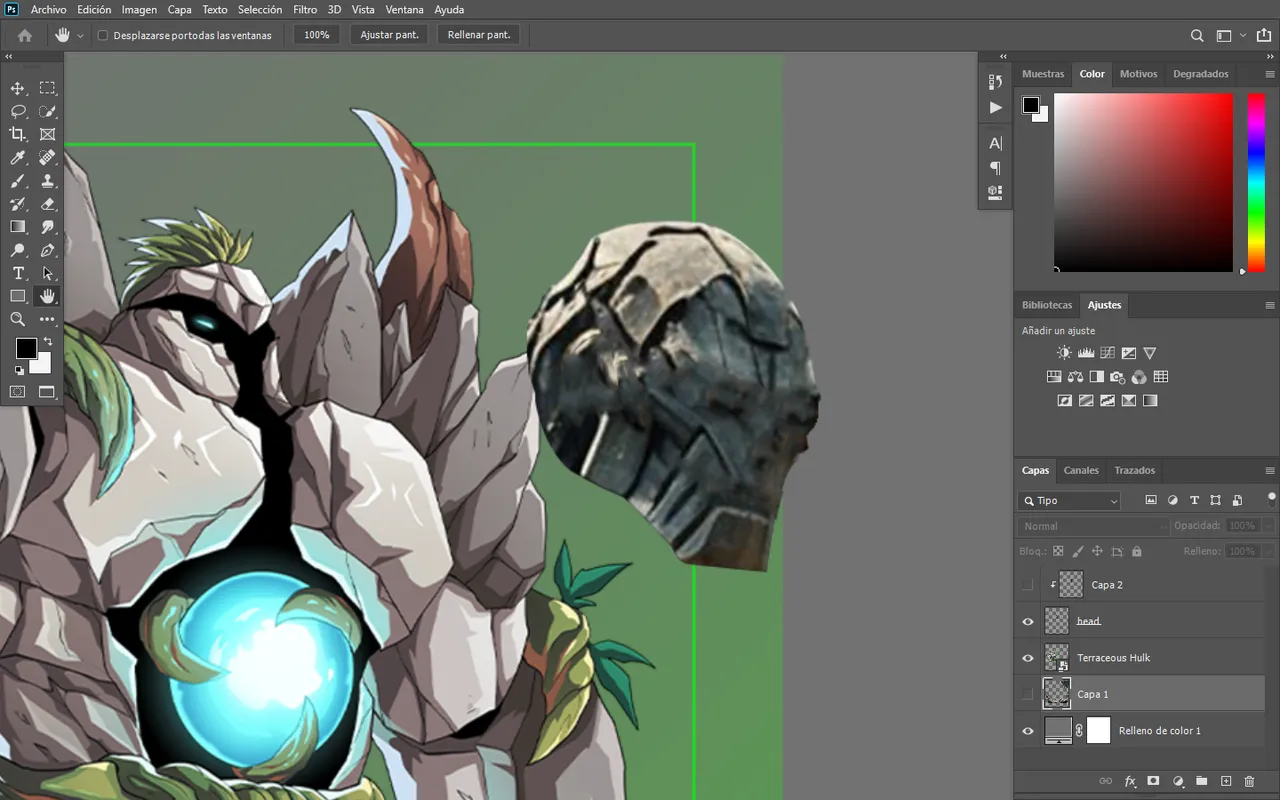Create a new layer
1280x800 pixels.
click(x=1226, y=781)
